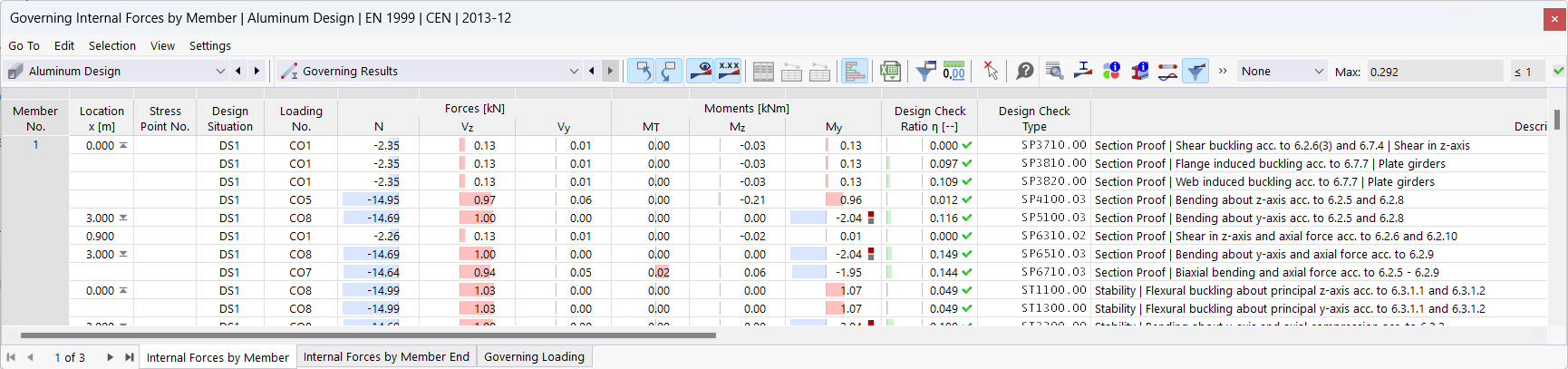Open the Selection menu
The width and height of the screenshot is (1568, 369).
[112, 45]
